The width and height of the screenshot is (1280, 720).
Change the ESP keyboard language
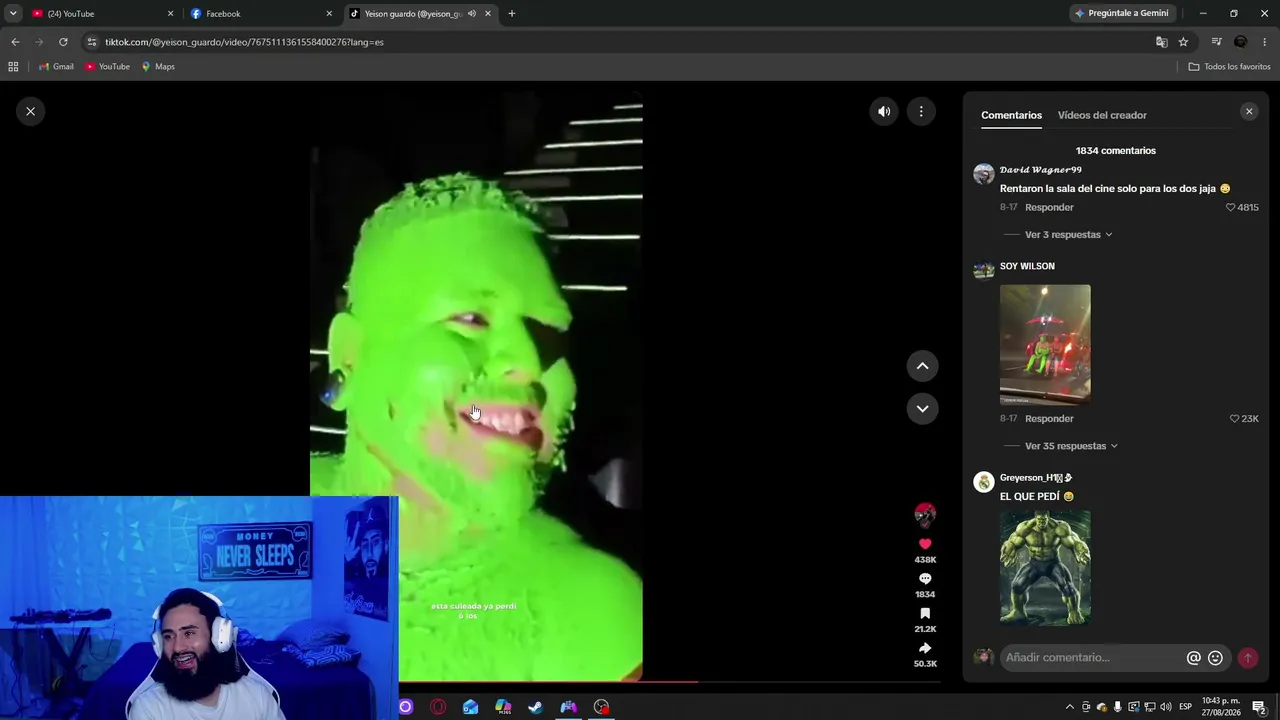coord(1185,707)
